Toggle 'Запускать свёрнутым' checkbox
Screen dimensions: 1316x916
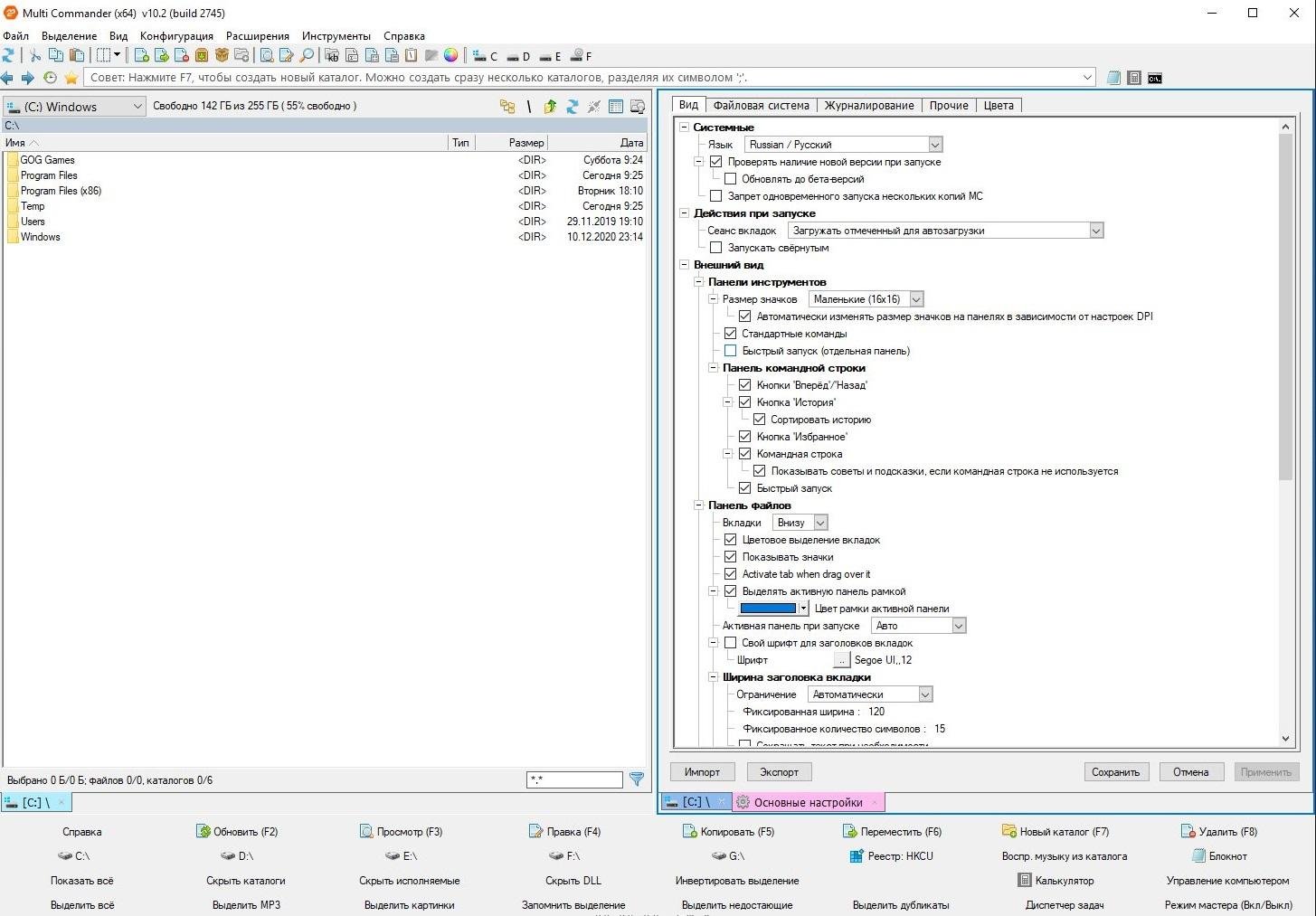[x=716, y=248]
